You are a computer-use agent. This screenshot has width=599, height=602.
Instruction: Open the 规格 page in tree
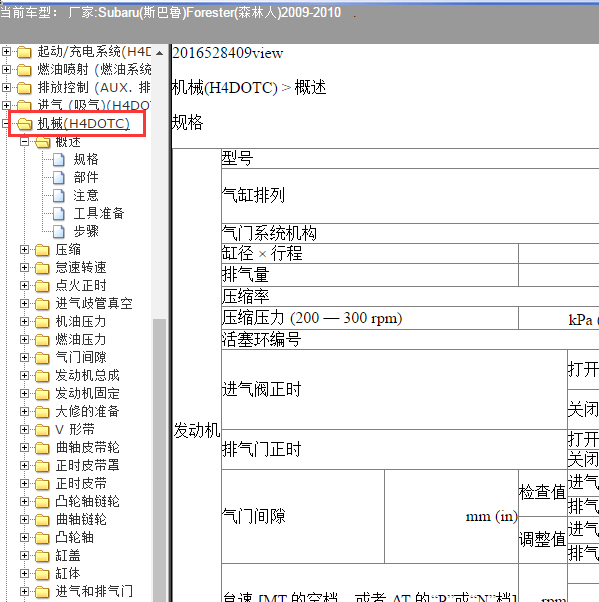pyautogui.click(x=86, y=159)
